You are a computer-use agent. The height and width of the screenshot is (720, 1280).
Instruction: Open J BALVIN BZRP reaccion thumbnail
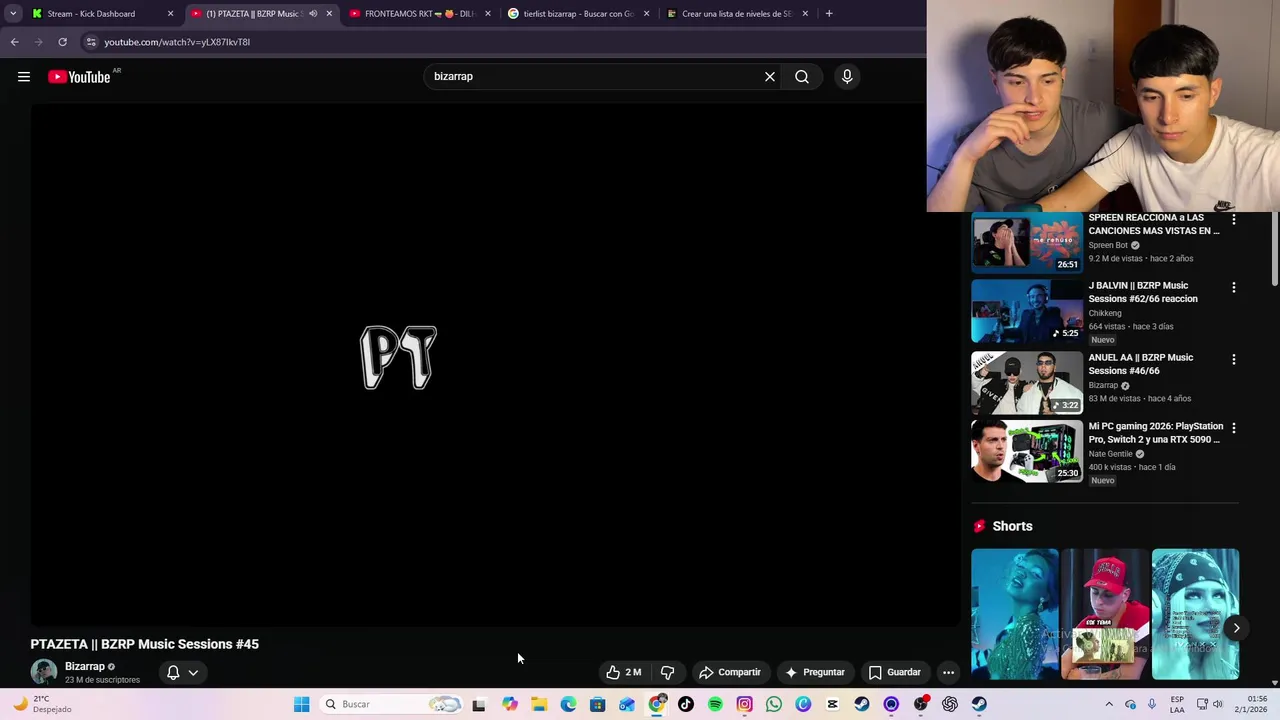(x=1027, y=311)
